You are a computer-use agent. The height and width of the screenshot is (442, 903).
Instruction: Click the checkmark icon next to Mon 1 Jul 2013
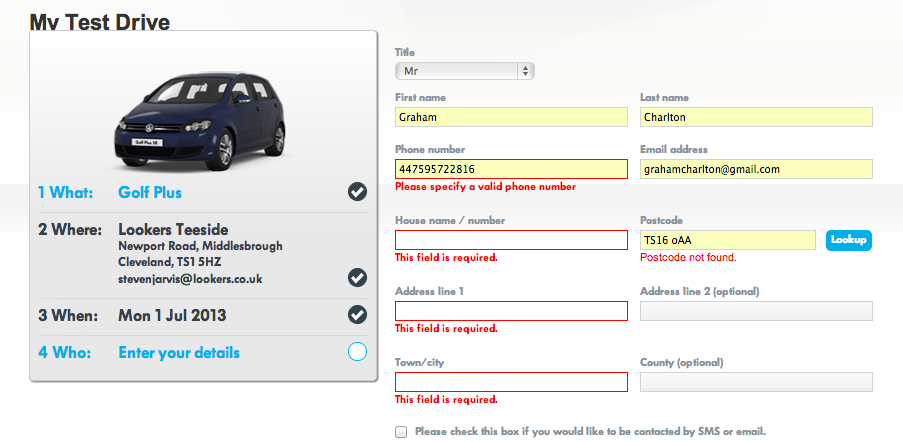point(357,315)
